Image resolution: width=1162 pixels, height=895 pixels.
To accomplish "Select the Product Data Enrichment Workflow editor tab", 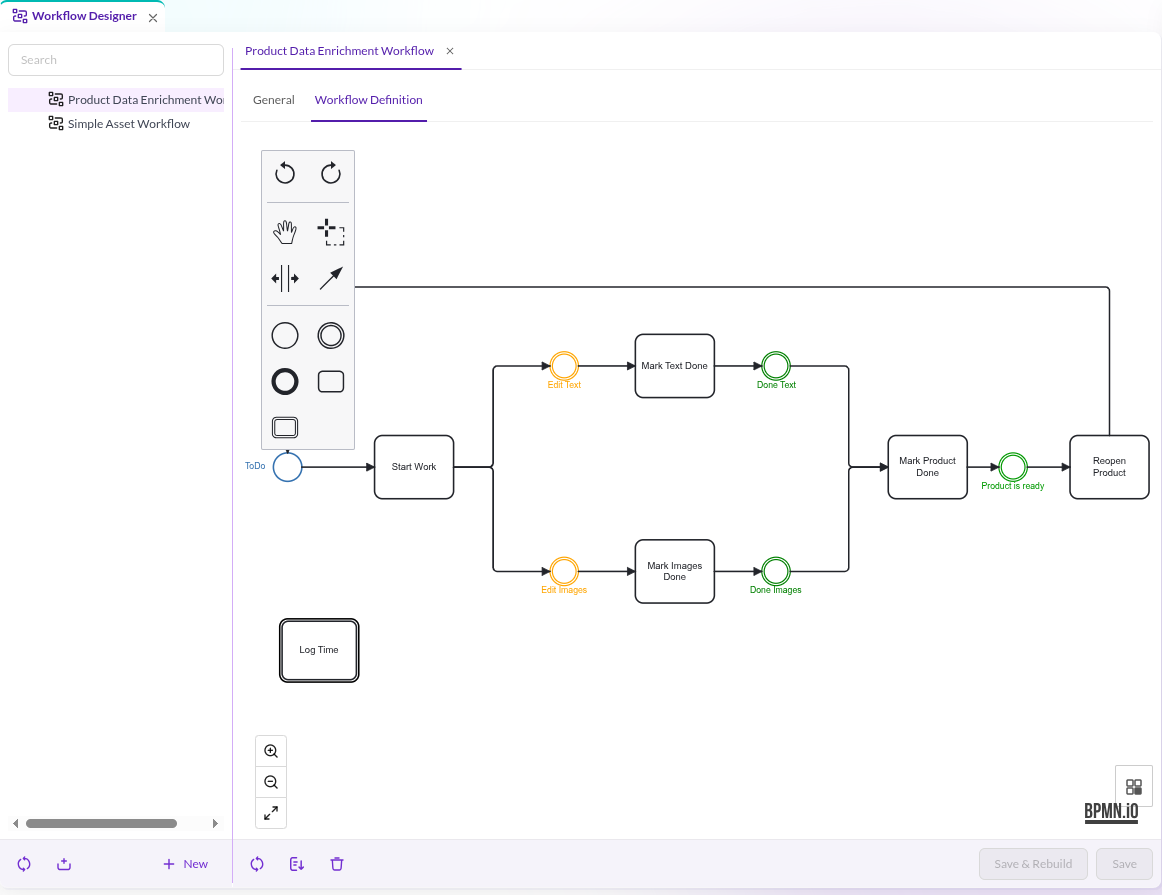I will 339,51.
